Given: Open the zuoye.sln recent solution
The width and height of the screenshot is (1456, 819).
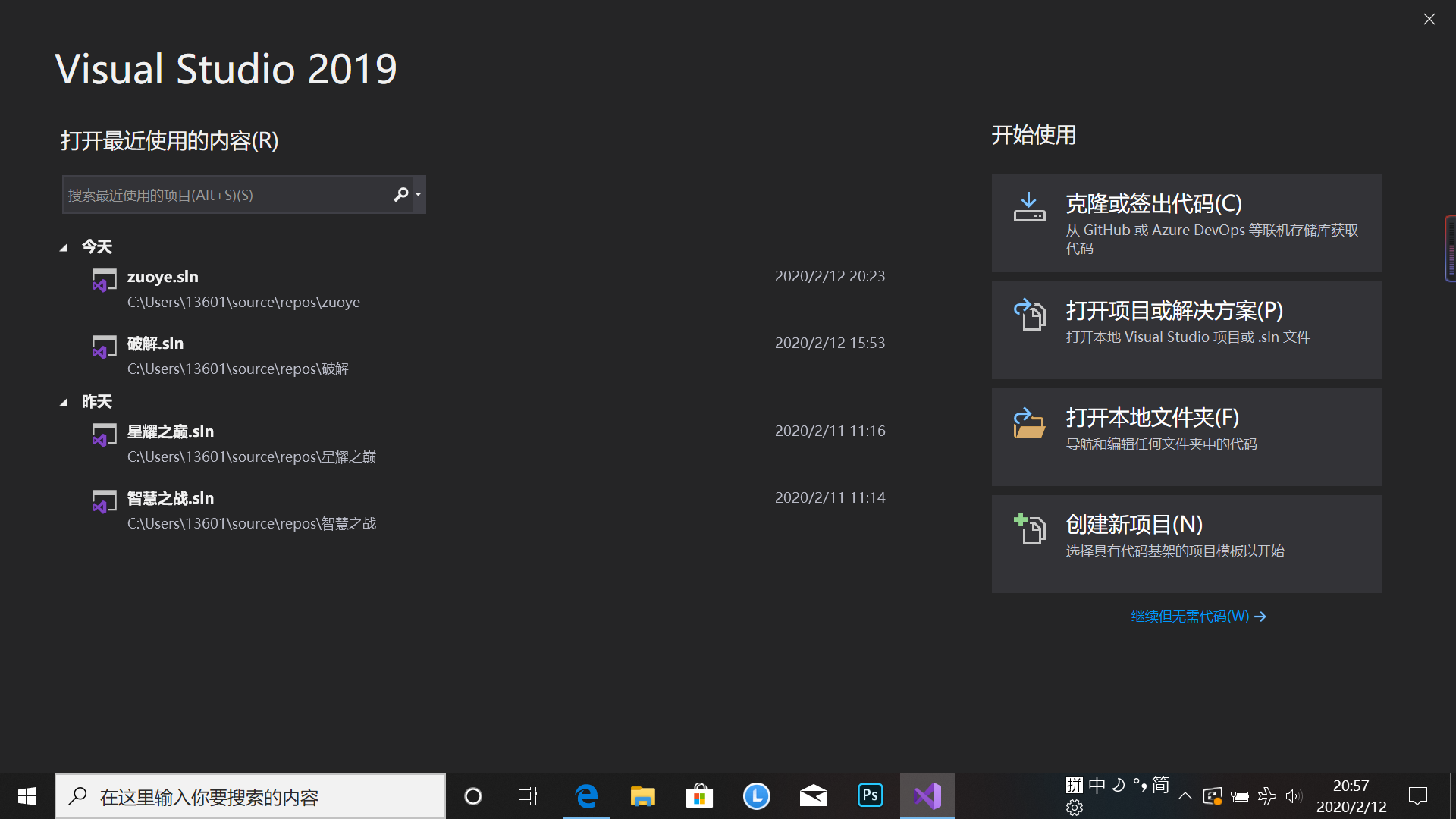Looking at the screenshot, I should point(162,276).
